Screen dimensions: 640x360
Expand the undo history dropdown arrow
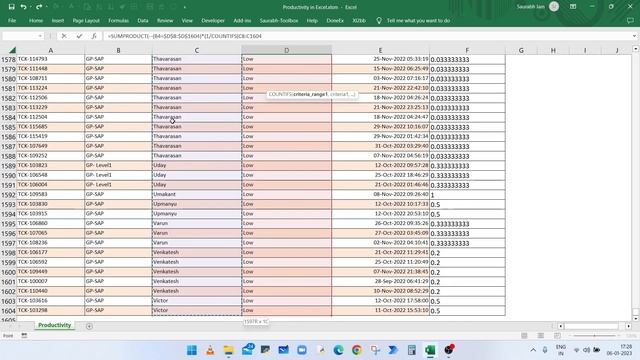click(x=30, y=7)
